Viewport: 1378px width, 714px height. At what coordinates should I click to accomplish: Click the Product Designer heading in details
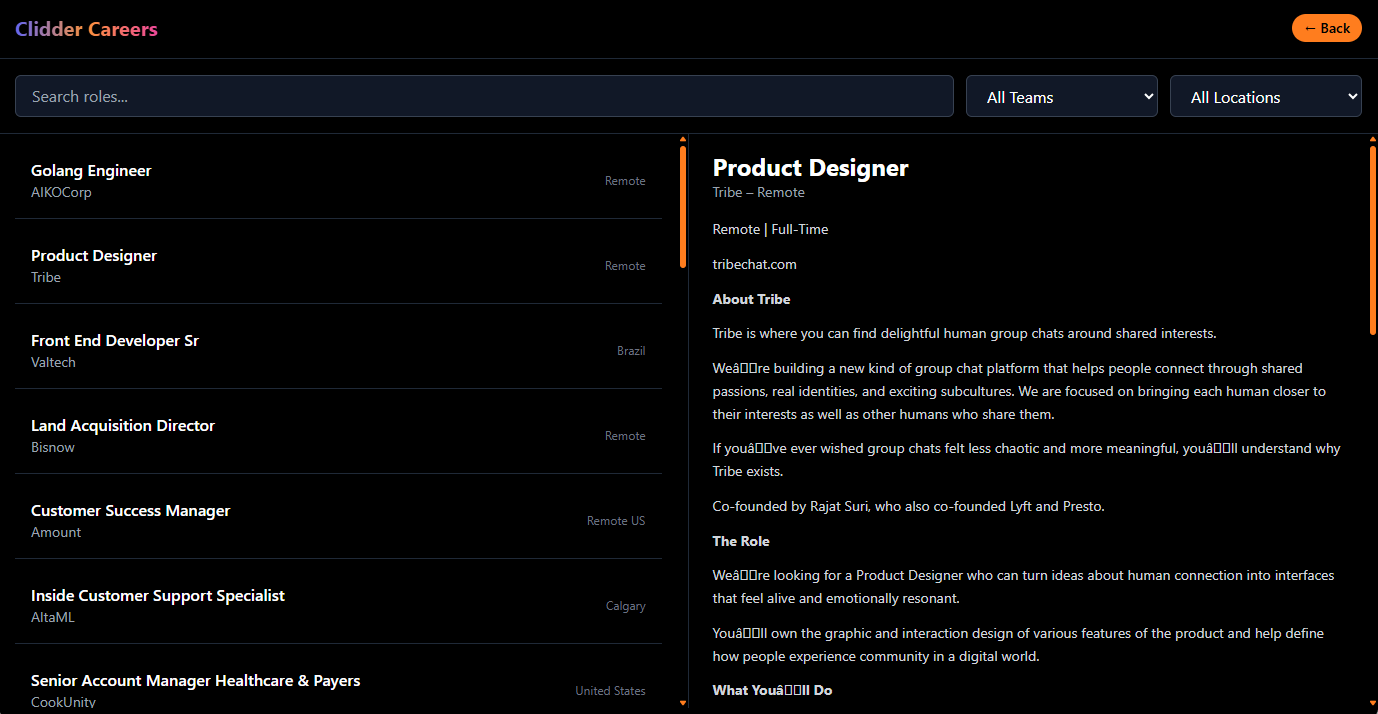tap(810, 168)
